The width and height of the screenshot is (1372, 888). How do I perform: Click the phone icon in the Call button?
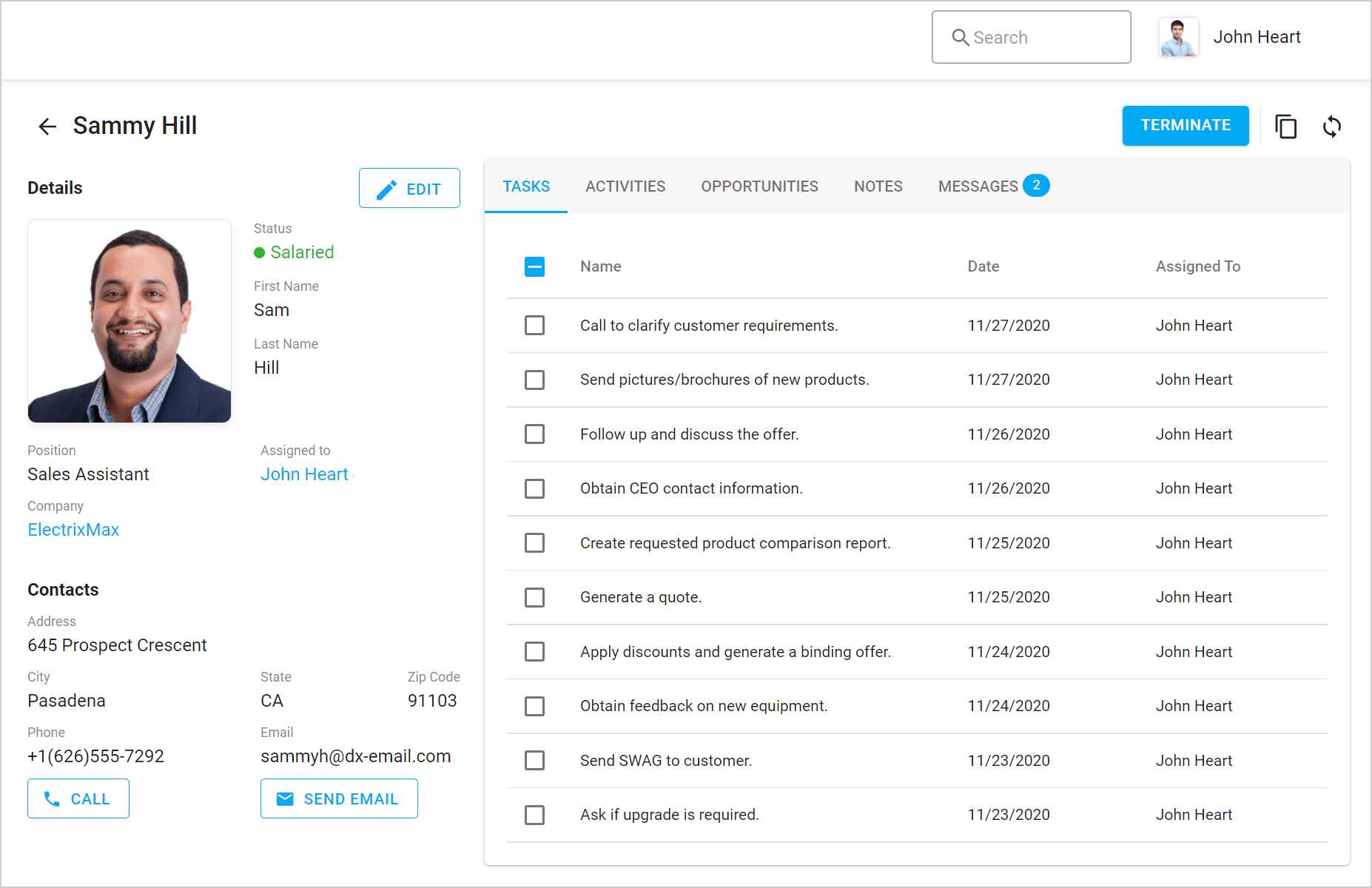pos(52,799)
